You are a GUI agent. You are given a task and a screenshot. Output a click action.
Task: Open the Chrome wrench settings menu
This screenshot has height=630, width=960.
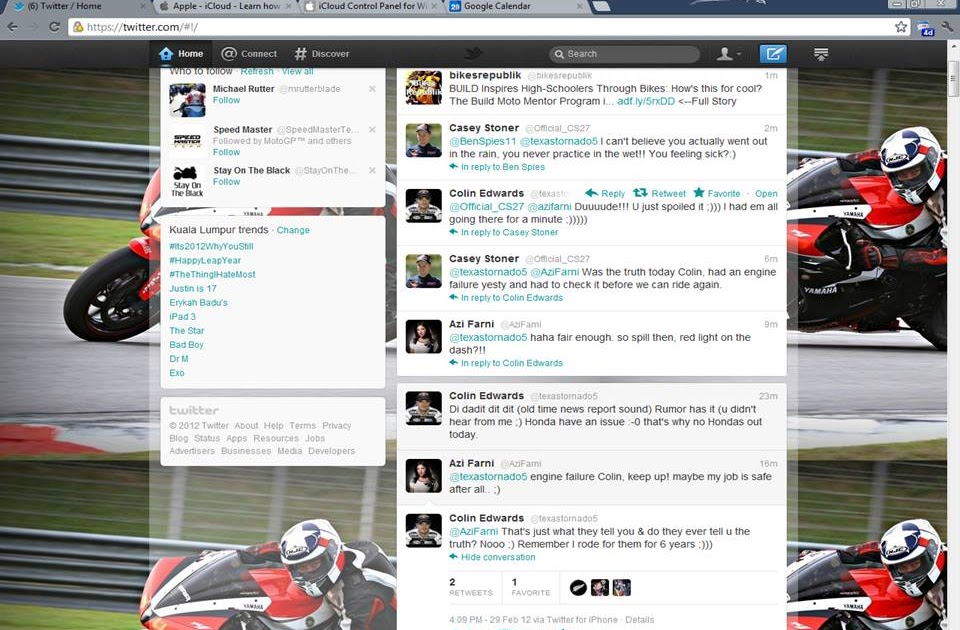coord(948,27)
